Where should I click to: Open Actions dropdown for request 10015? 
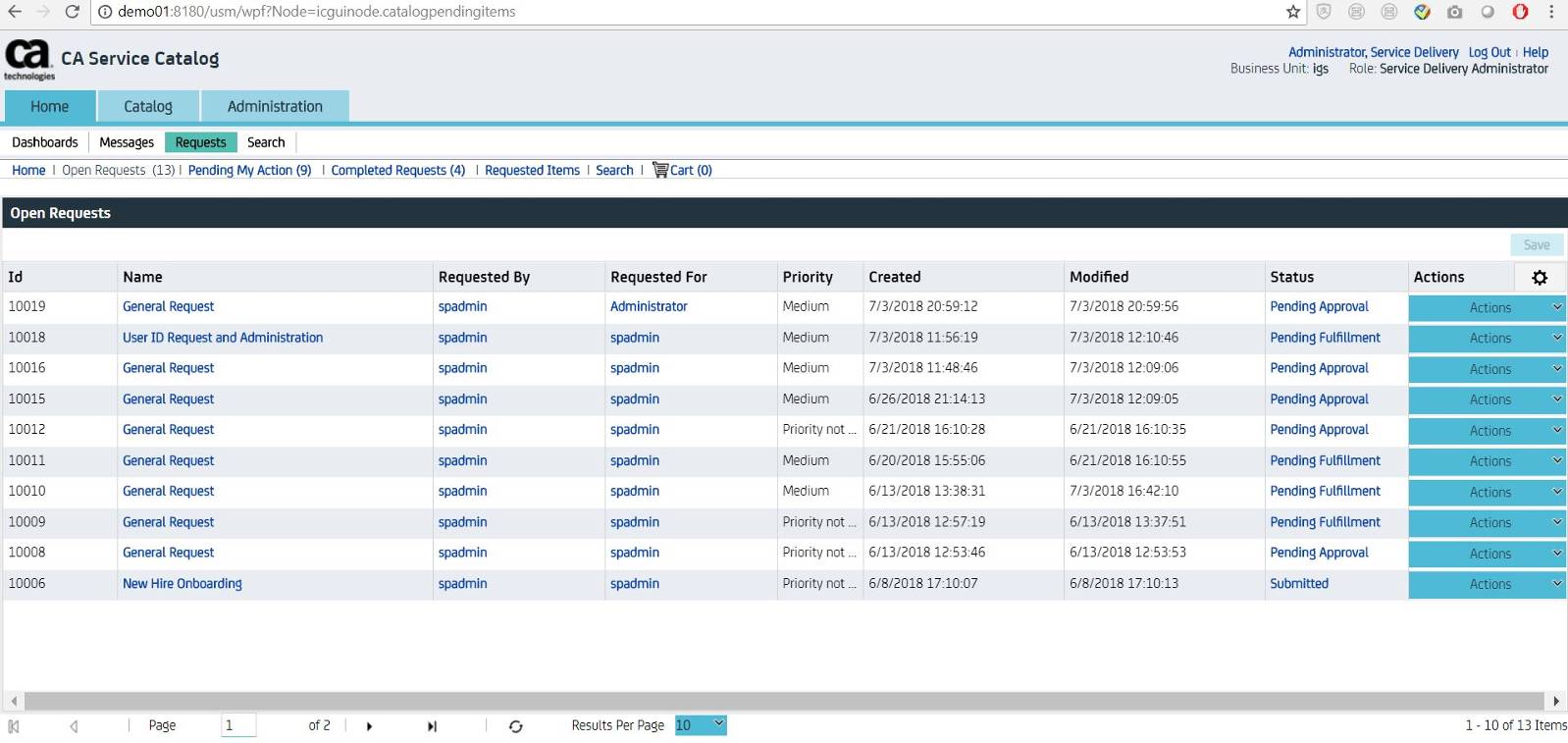(x=1487, y=399)
